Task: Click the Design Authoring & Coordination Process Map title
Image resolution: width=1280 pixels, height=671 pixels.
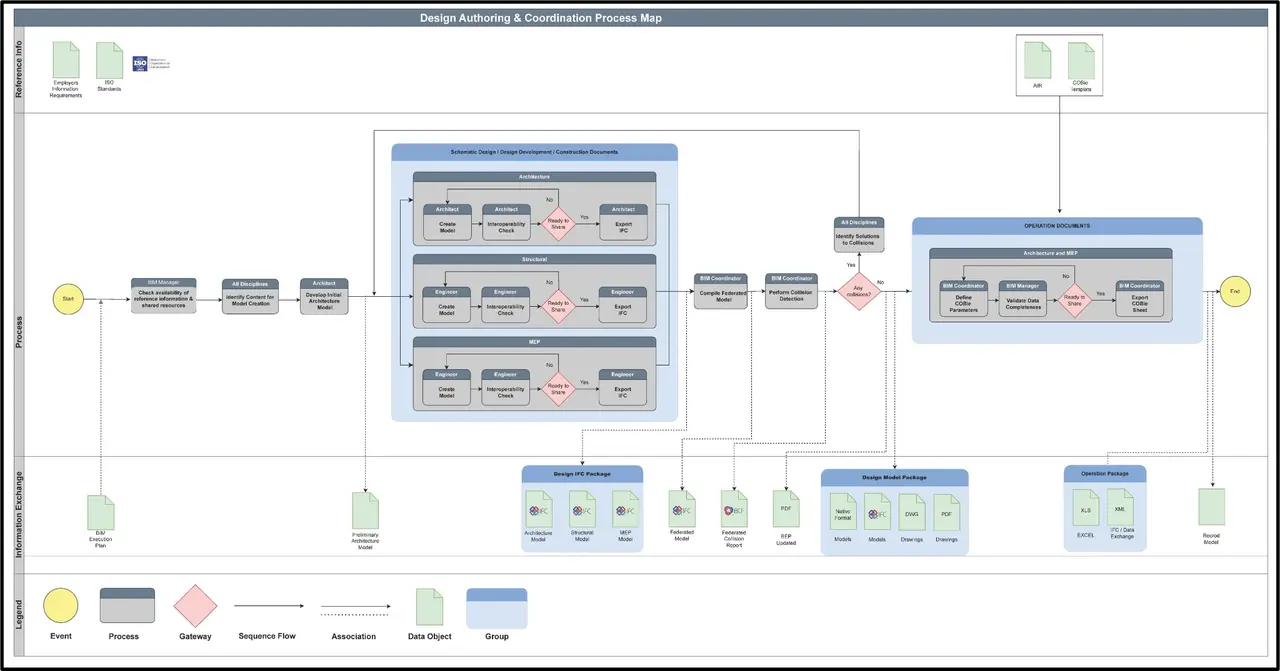Action: 540,18
